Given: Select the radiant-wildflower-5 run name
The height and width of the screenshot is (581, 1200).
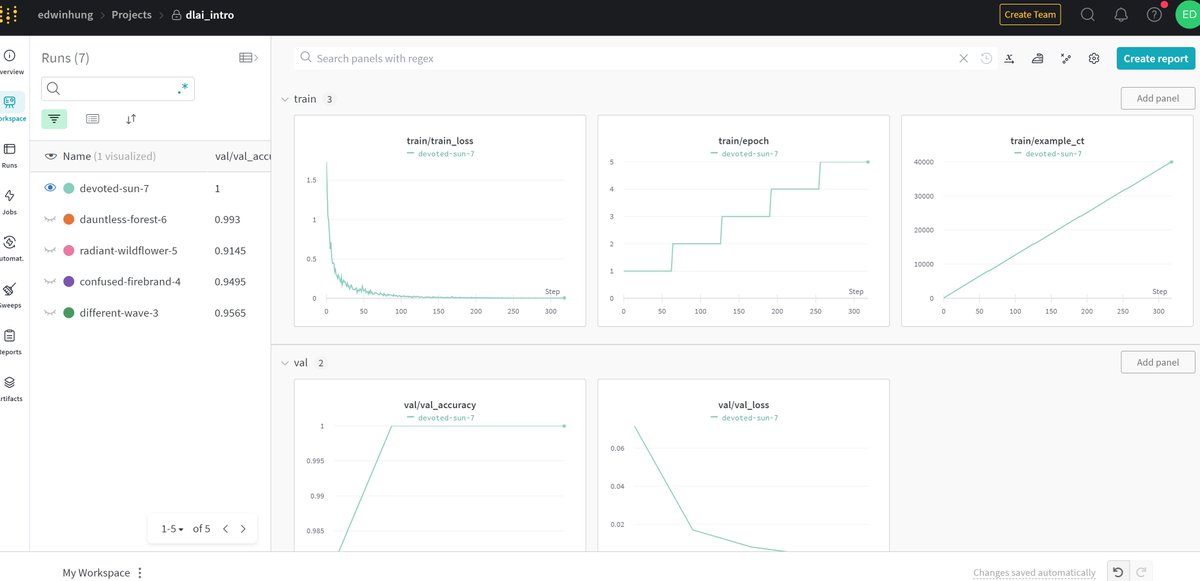Looking at the screenshot, I should tap(128, 250).
